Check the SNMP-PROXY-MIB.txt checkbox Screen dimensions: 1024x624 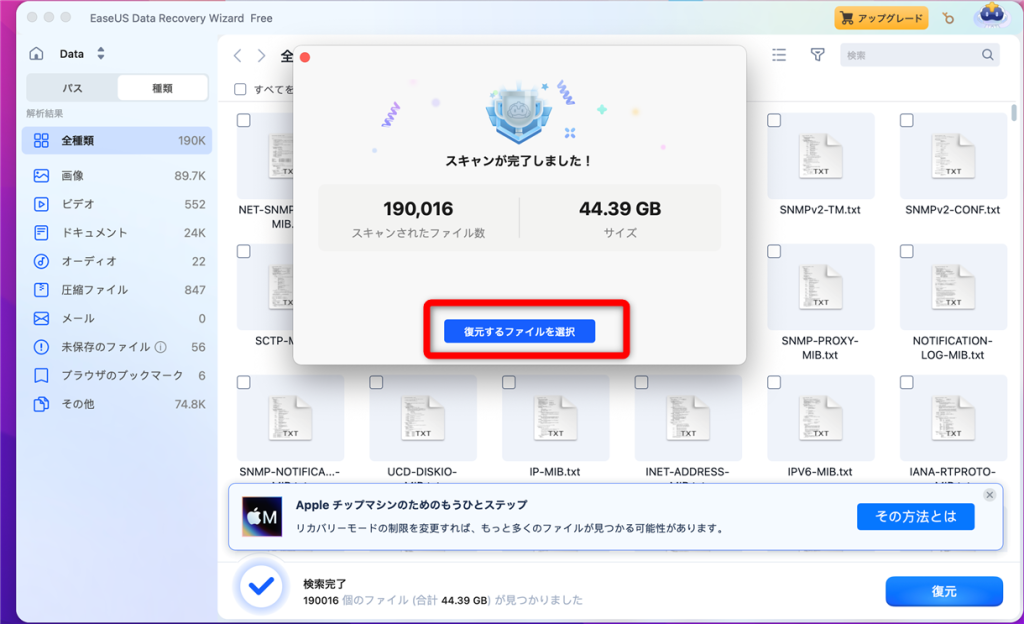click(x=774, y=251)
